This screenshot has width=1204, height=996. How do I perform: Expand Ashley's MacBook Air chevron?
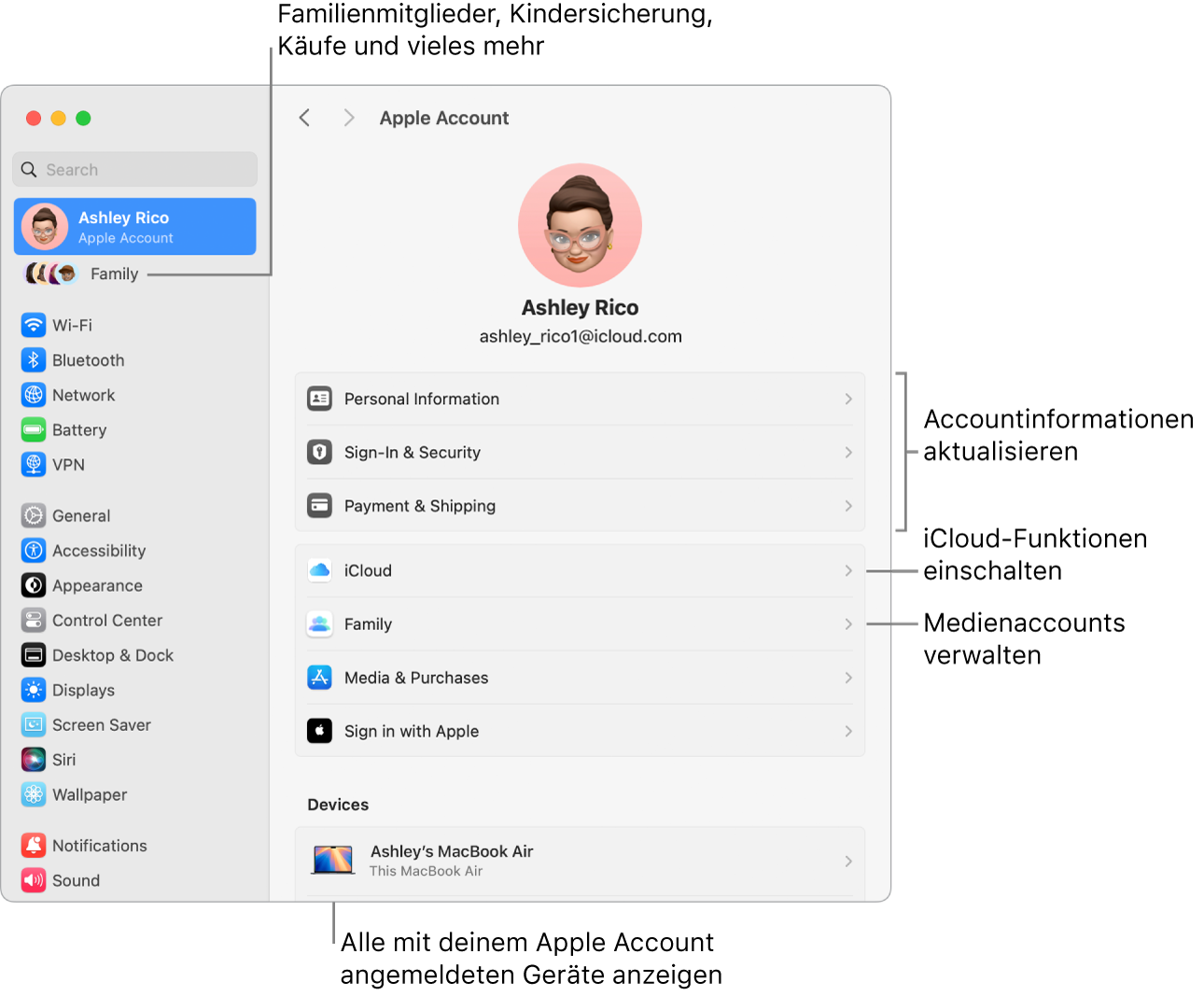click(x=848, y=861)
